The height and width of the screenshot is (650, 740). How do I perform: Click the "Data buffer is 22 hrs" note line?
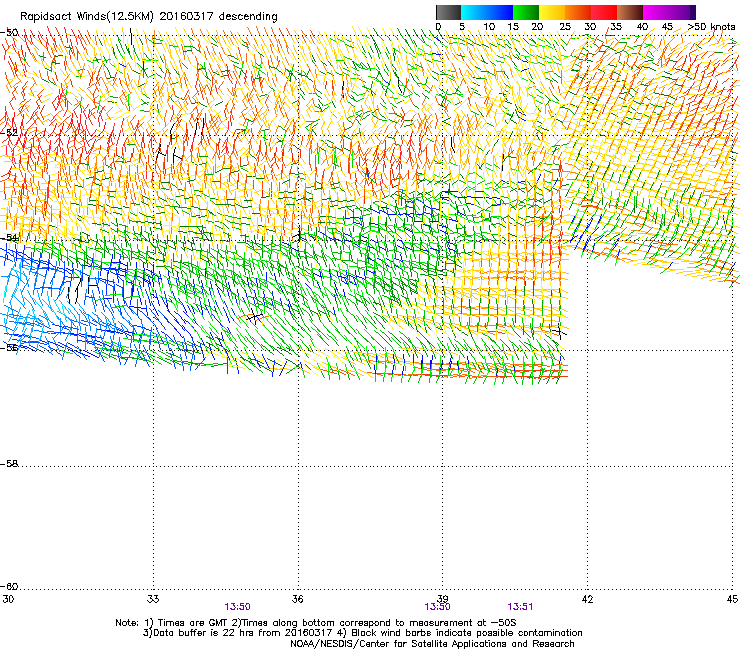click(x=363, y=633)
